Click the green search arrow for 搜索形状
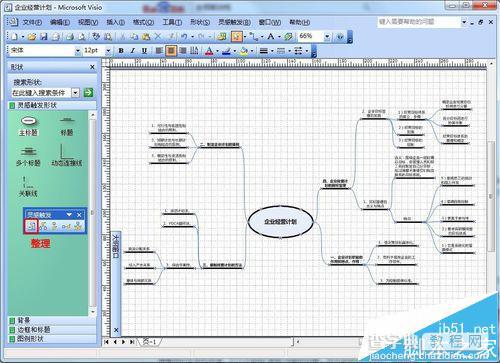Screen dimensions: 500x363 (88, 93)
